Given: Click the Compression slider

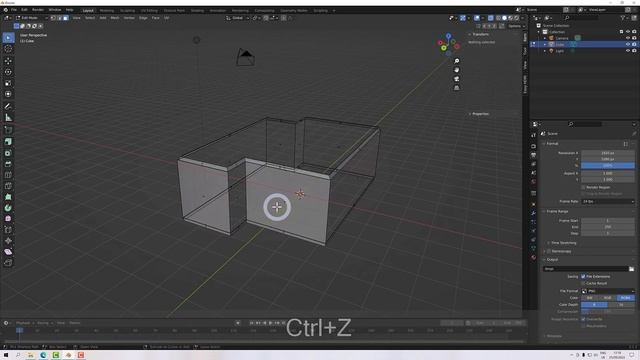Looking at the screenshot, I should pos(608,312).
